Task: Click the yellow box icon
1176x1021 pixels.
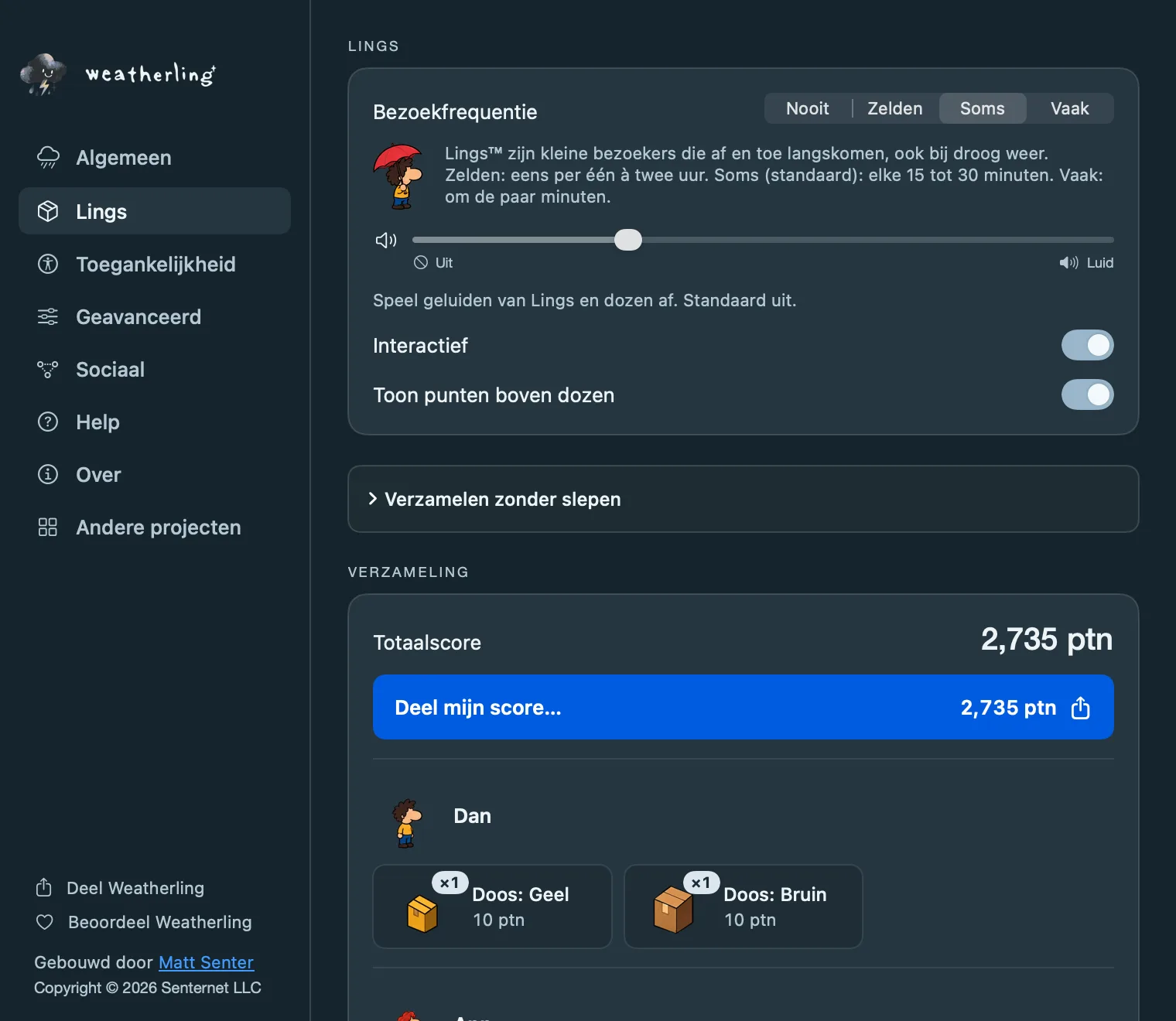Action: (x=422, y=913)
